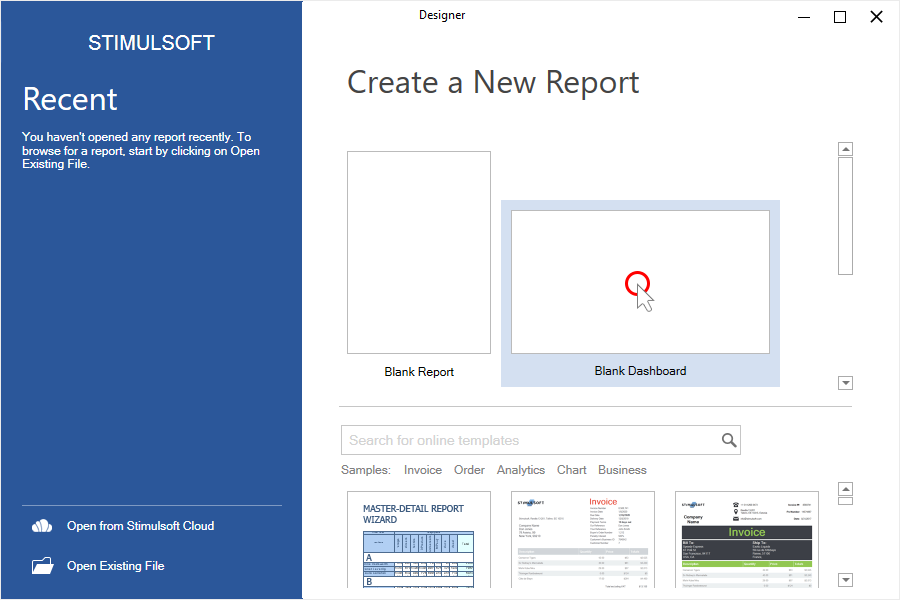Click the Stimulsoft Cloud icon
This screenshot has height=600, width=900.
42,526
